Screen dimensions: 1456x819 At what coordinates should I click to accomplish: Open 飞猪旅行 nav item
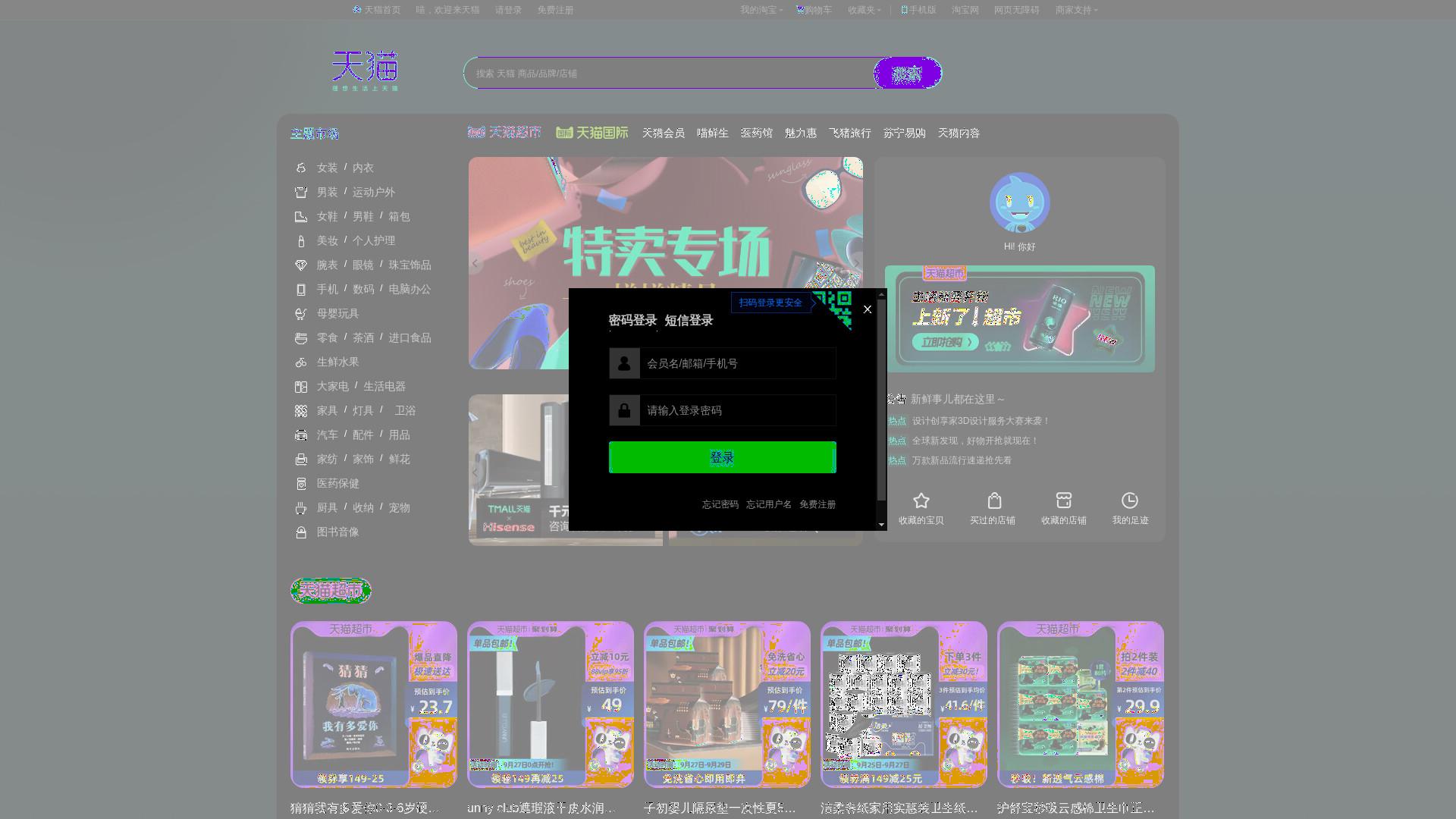850,133
